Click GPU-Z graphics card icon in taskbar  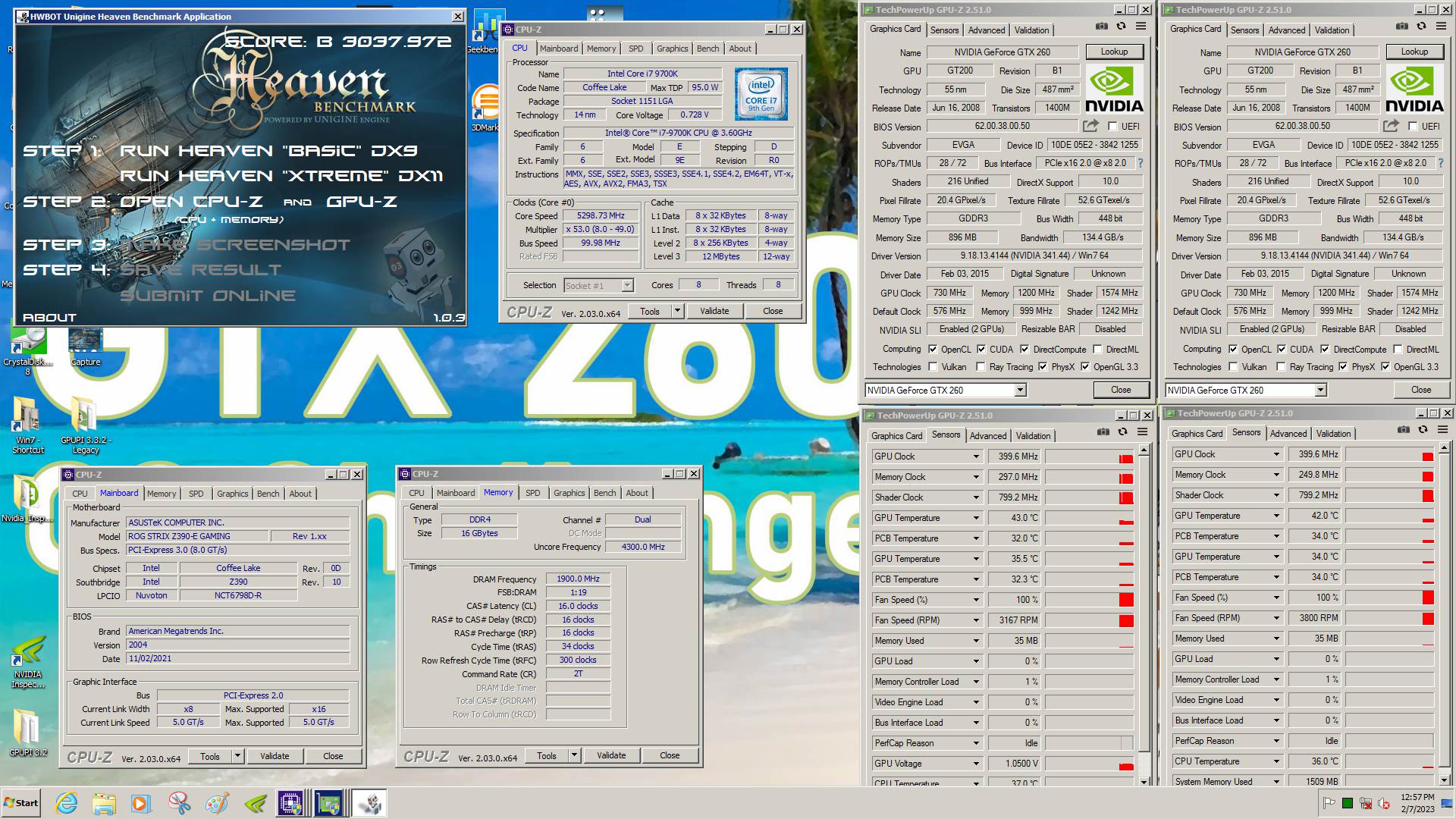[x=328, y=803]
